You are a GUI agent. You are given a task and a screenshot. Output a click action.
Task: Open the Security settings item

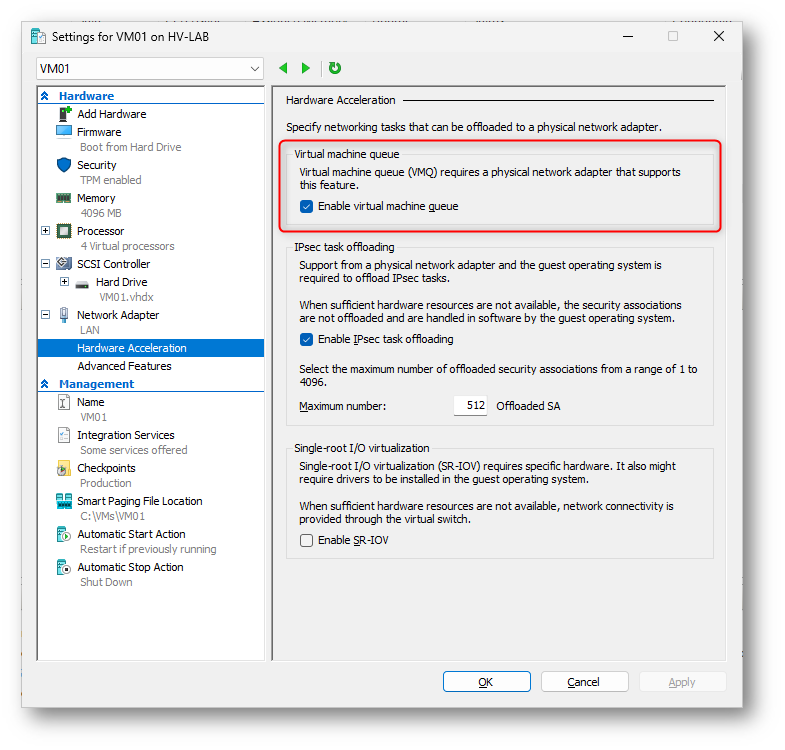(x=97, y=165)
